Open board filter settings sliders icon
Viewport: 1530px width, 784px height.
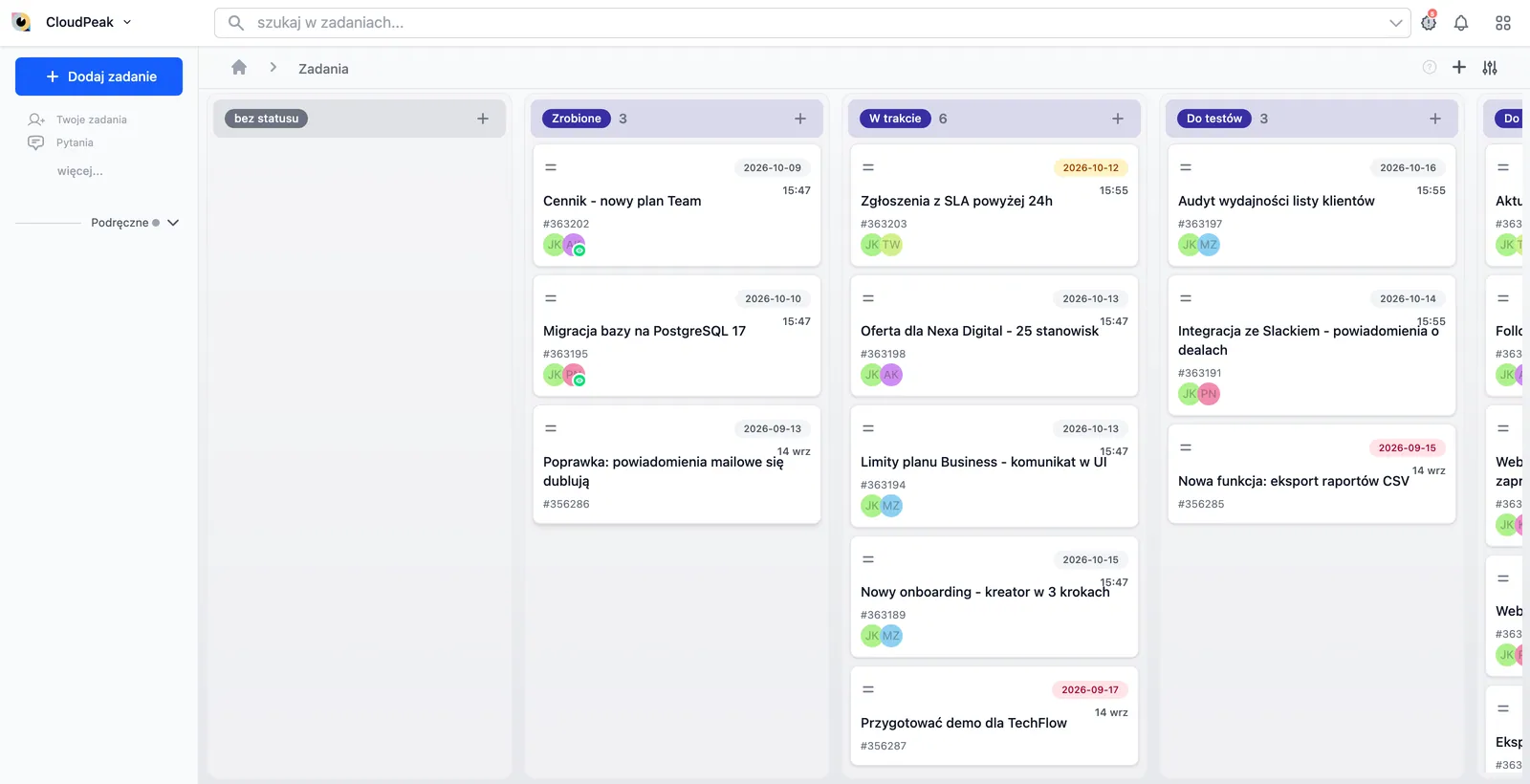1490,68
